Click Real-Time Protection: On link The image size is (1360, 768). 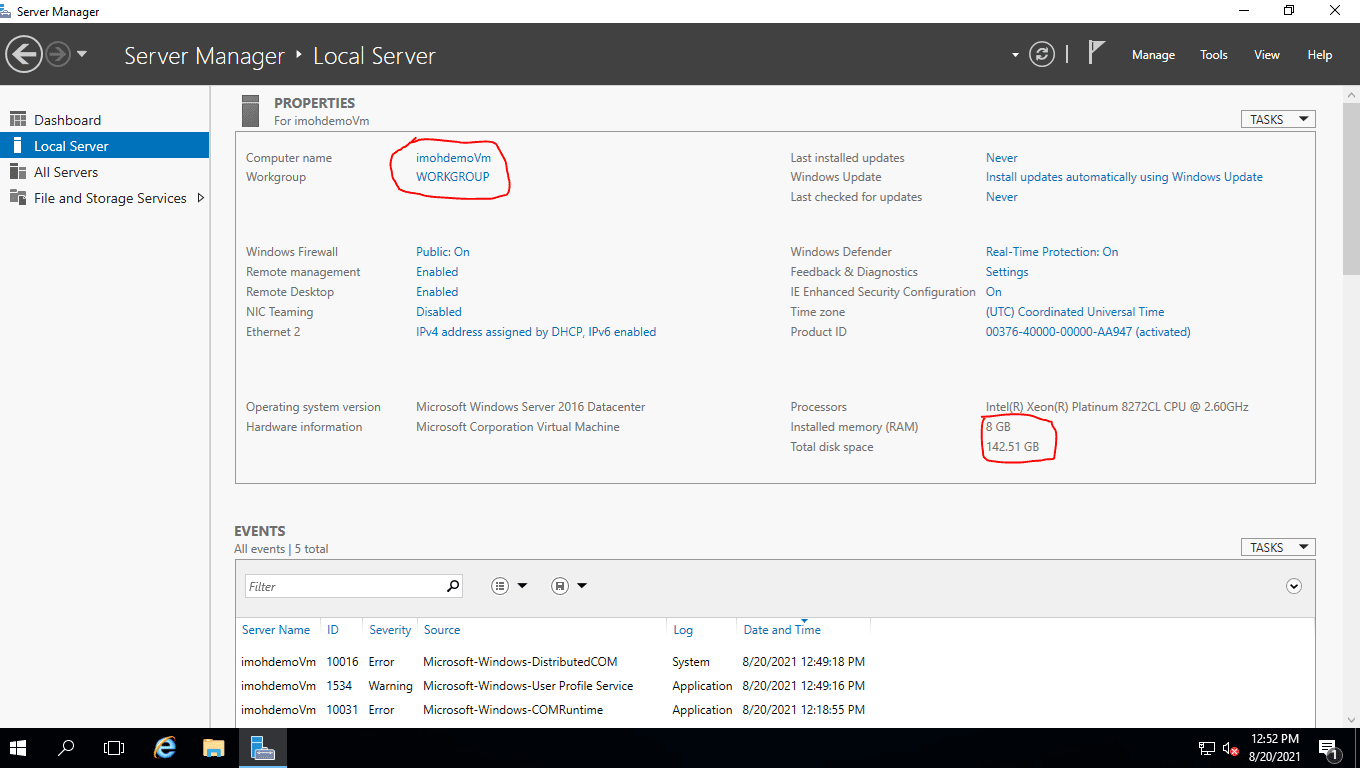pos(1052,252)
